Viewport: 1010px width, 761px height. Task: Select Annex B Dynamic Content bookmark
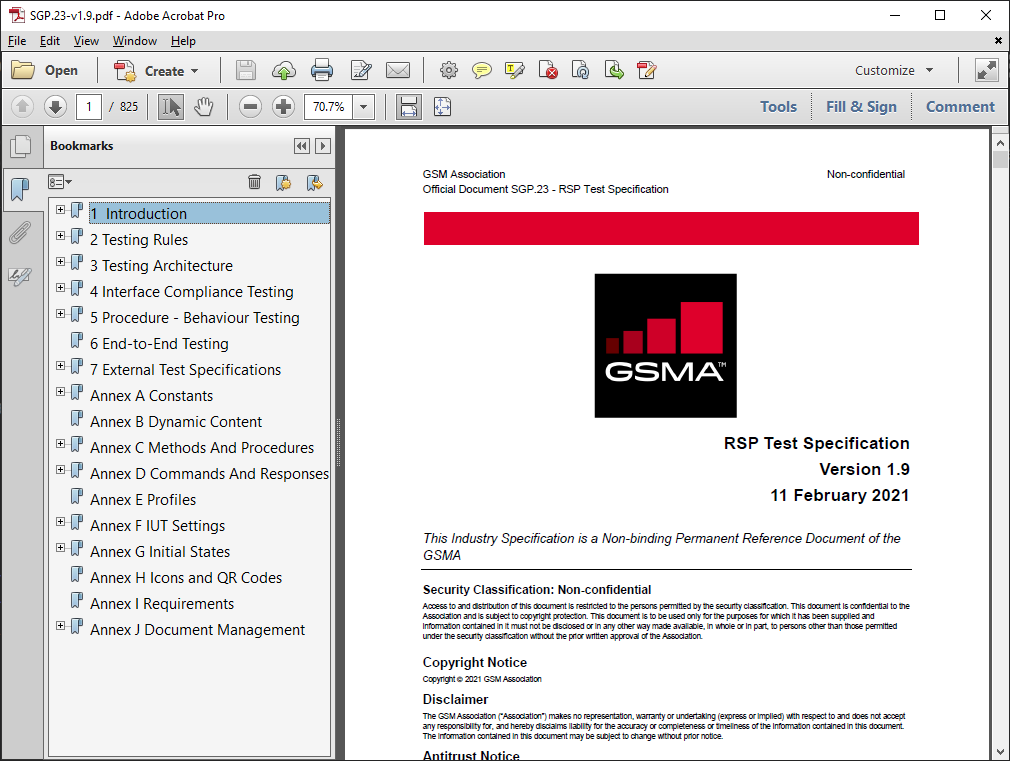(176, 421)
